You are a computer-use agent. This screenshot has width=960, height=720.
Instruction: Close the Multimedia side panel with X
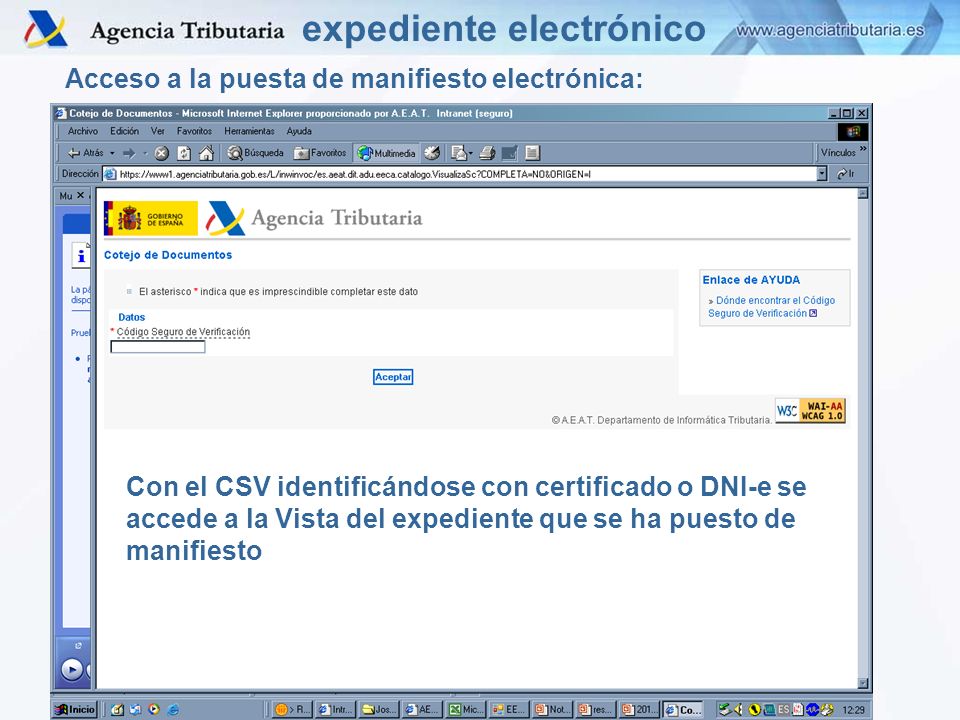80,195
